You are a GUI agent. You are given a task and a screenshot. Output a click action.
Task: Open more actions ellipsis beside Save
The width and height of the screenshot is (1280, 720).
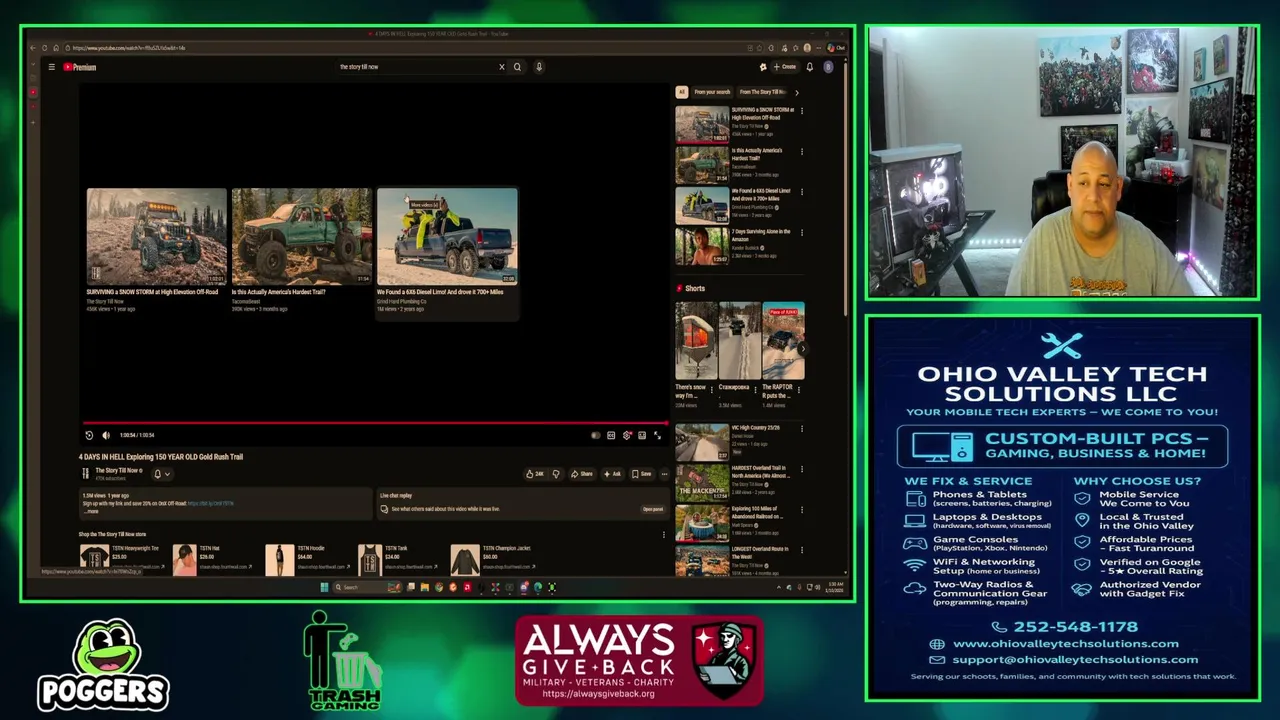pyautogui.click(x=664, y=474)
